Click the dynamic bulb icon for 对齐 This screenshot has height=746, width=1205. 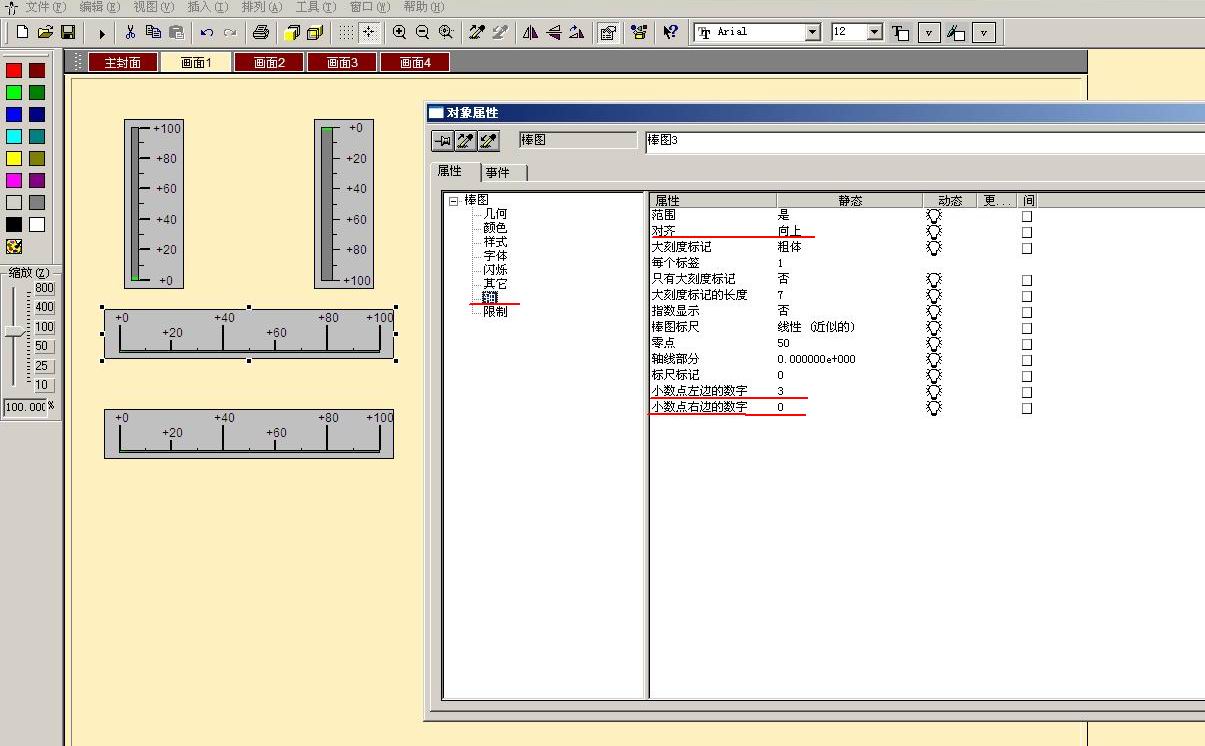pyautogui.click(x=934, y=231)
